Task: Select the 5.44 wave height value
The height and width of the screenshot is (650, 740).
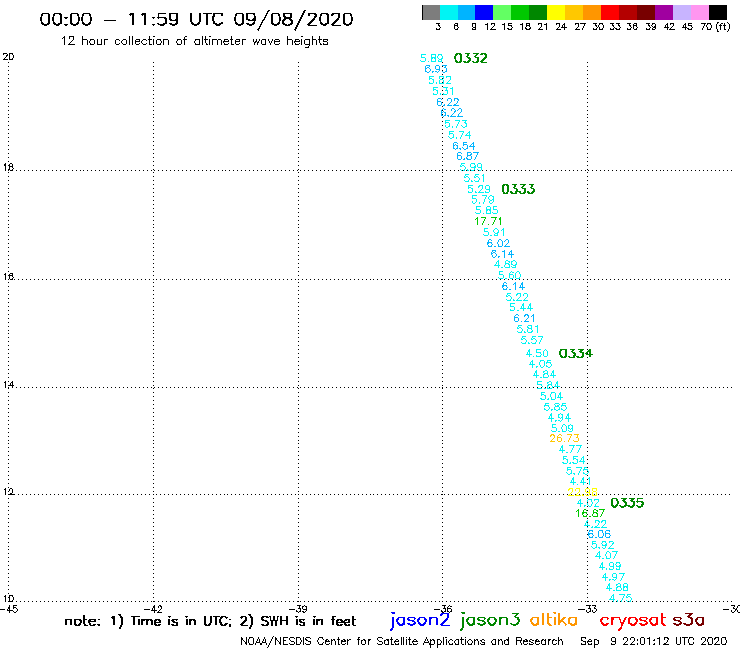Action: [521, 308]
